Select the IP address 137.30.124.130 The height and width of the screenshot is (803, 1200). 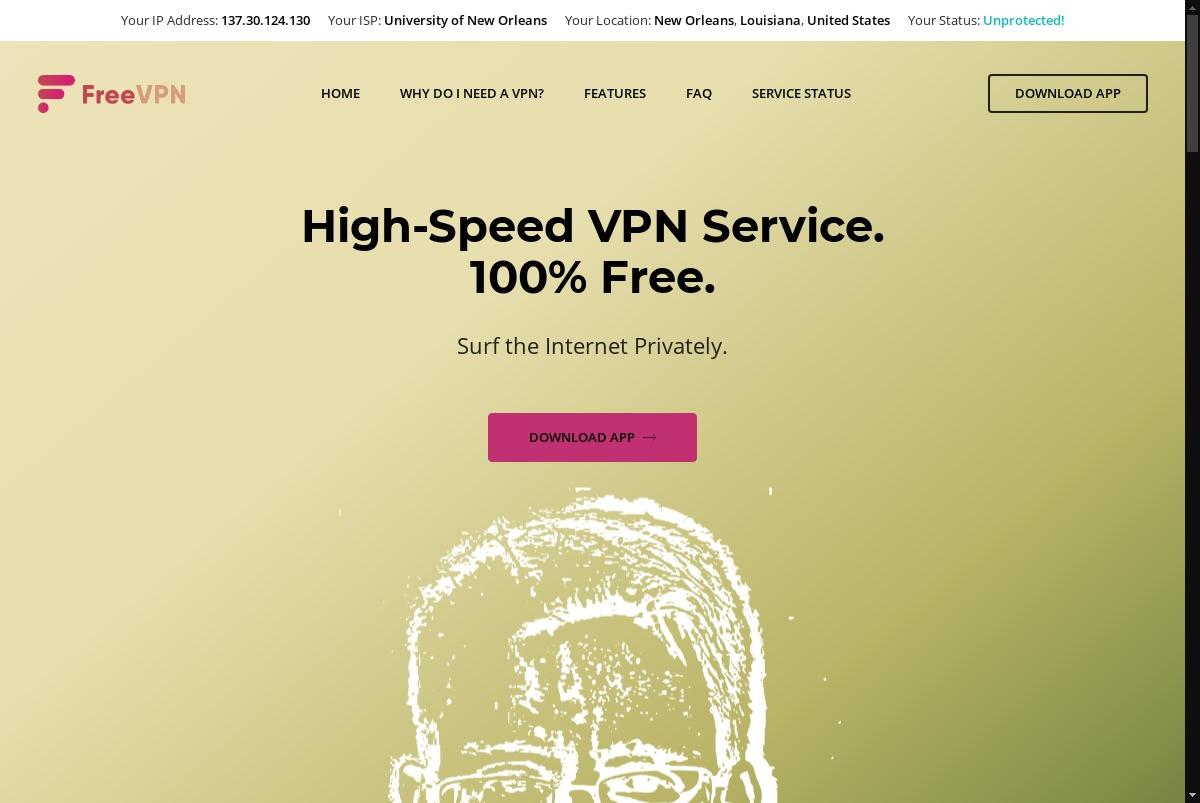(x=266, y=20)
